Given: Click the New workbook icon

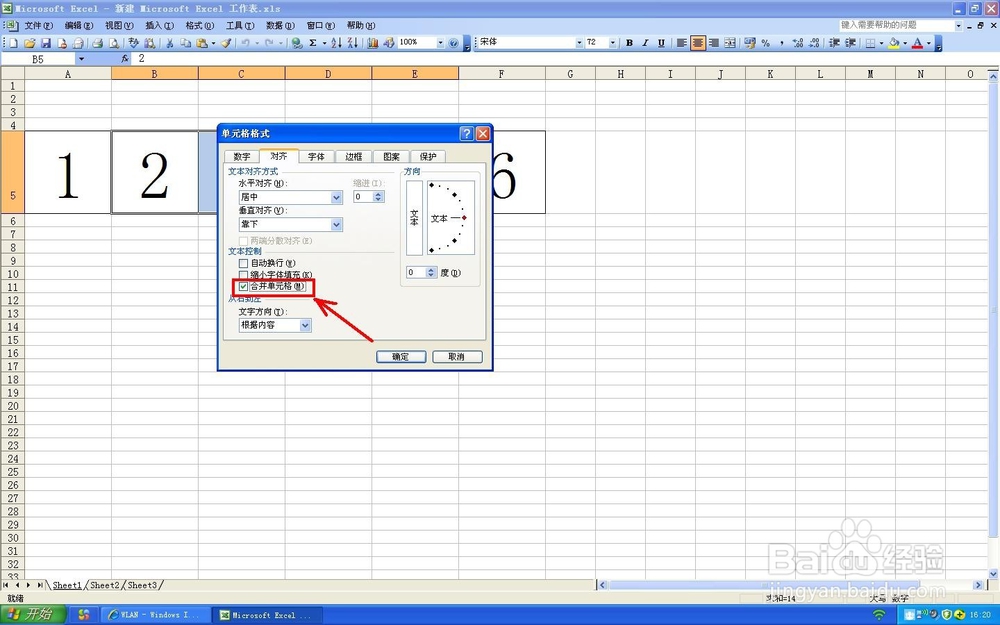Looking at the screenshot, I should (13, 43).
